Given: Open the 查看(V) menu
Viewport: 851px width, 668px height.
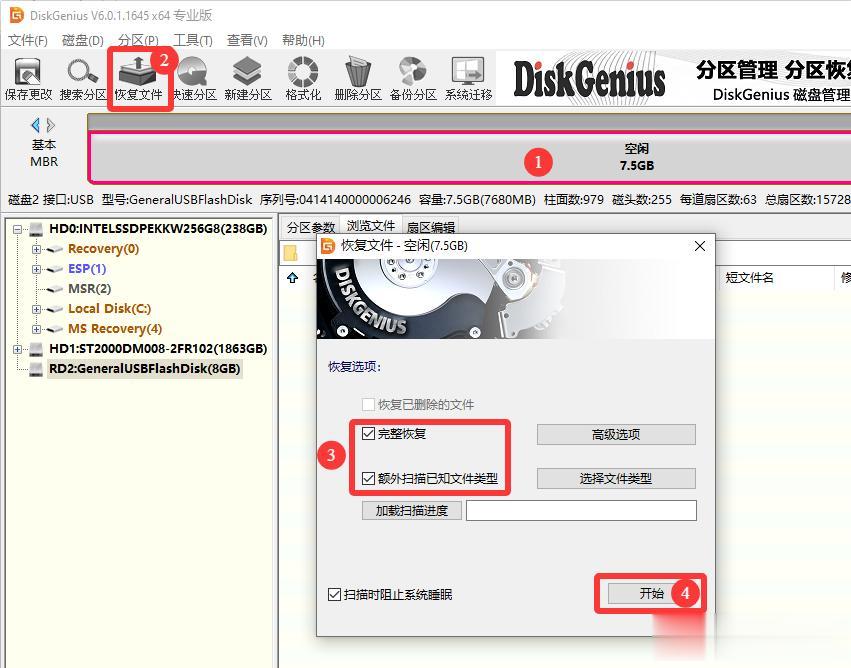Looking at the screenshot, I should click(x=247, y=40).
